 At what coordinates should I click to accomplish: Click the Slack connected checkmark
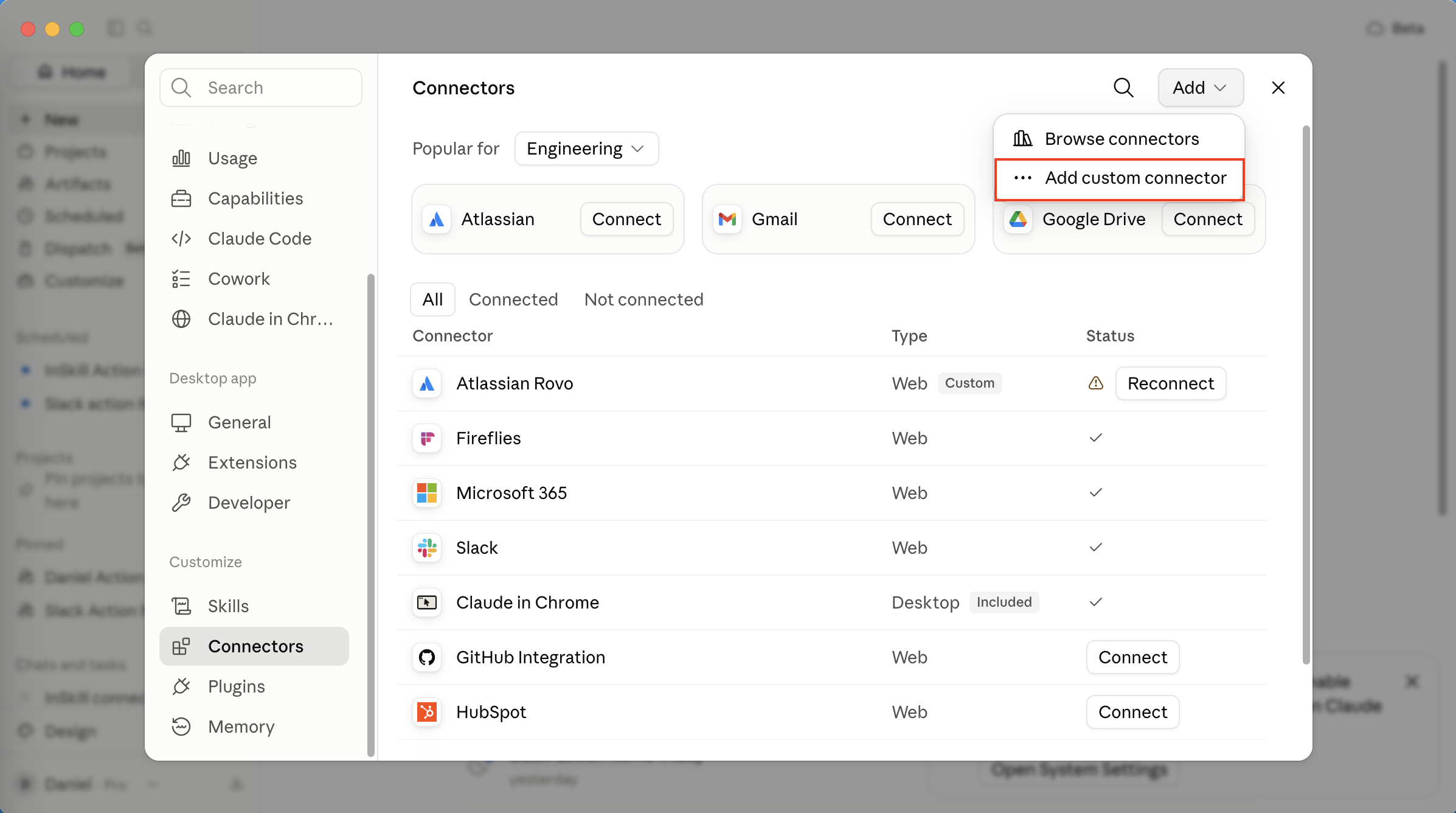point(1096,548)
